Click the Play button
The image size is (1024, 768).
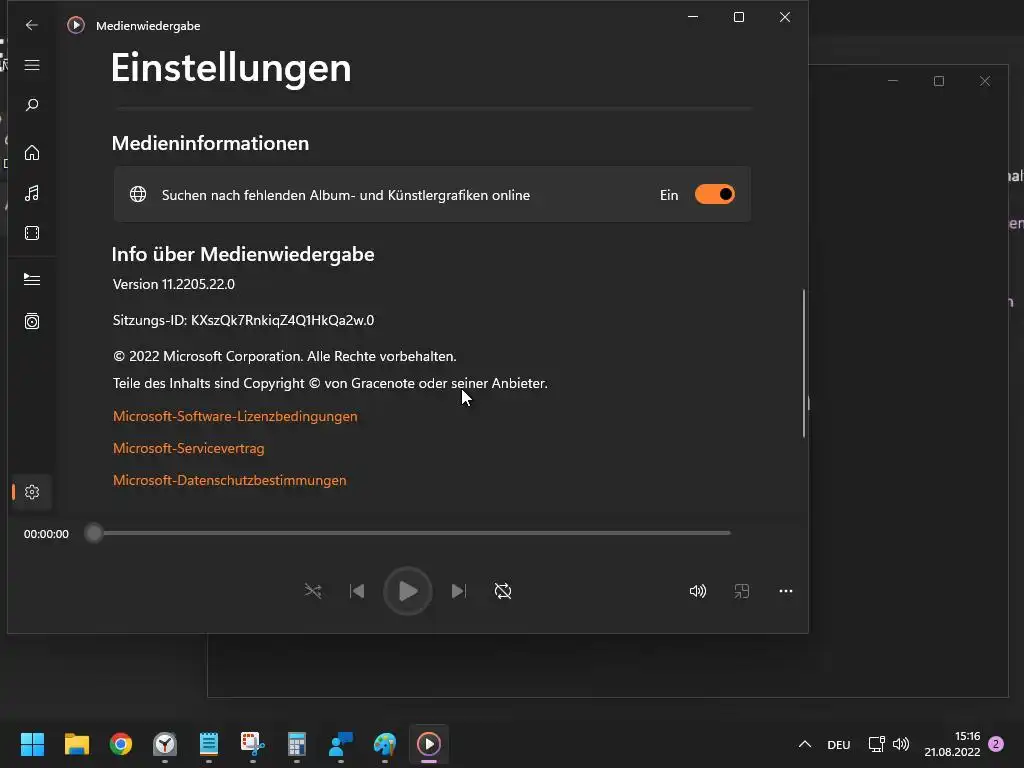coord(408,591)
